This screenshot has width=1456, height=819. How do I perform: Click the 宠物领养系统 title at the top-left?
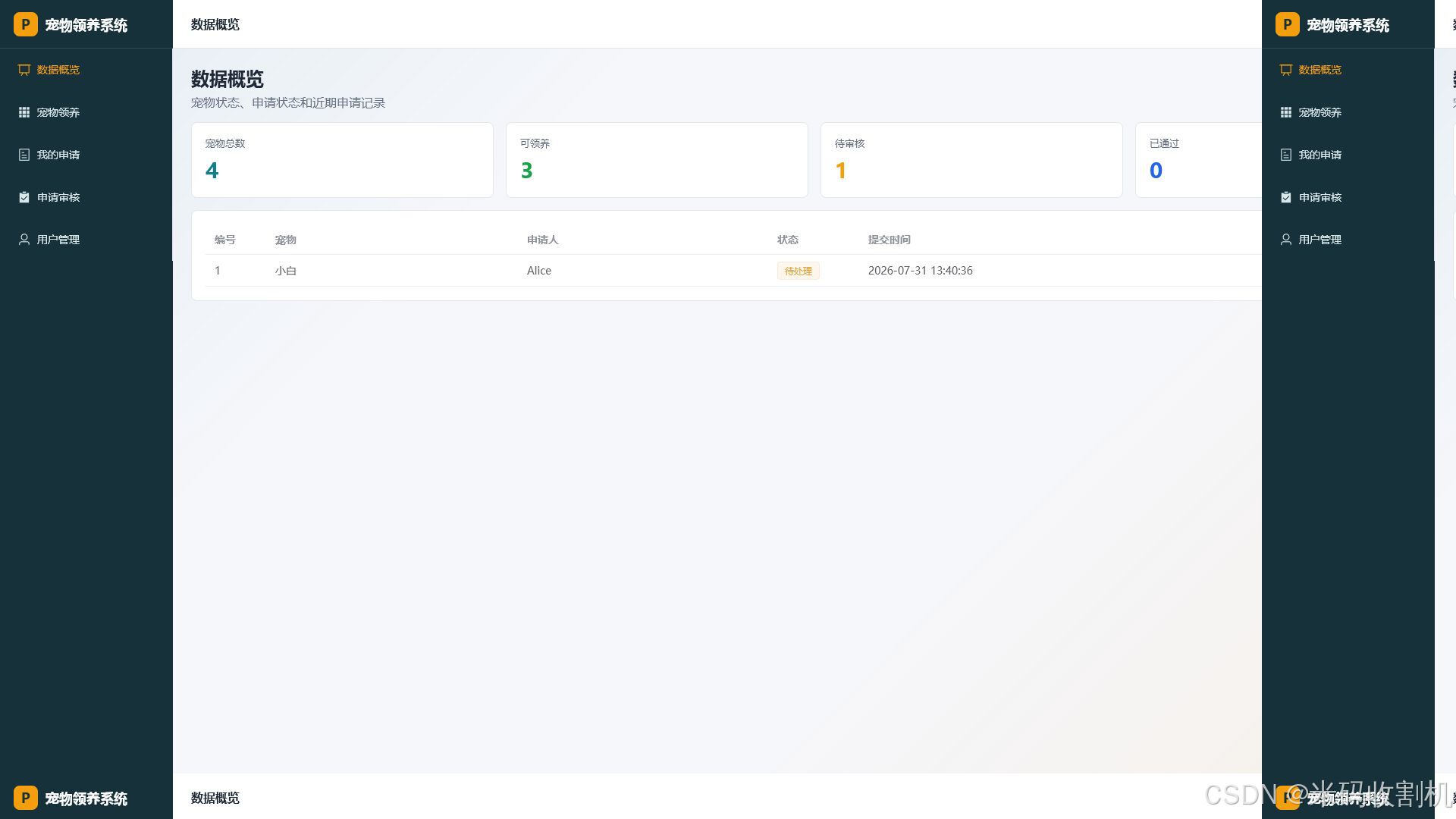(86, 25)
